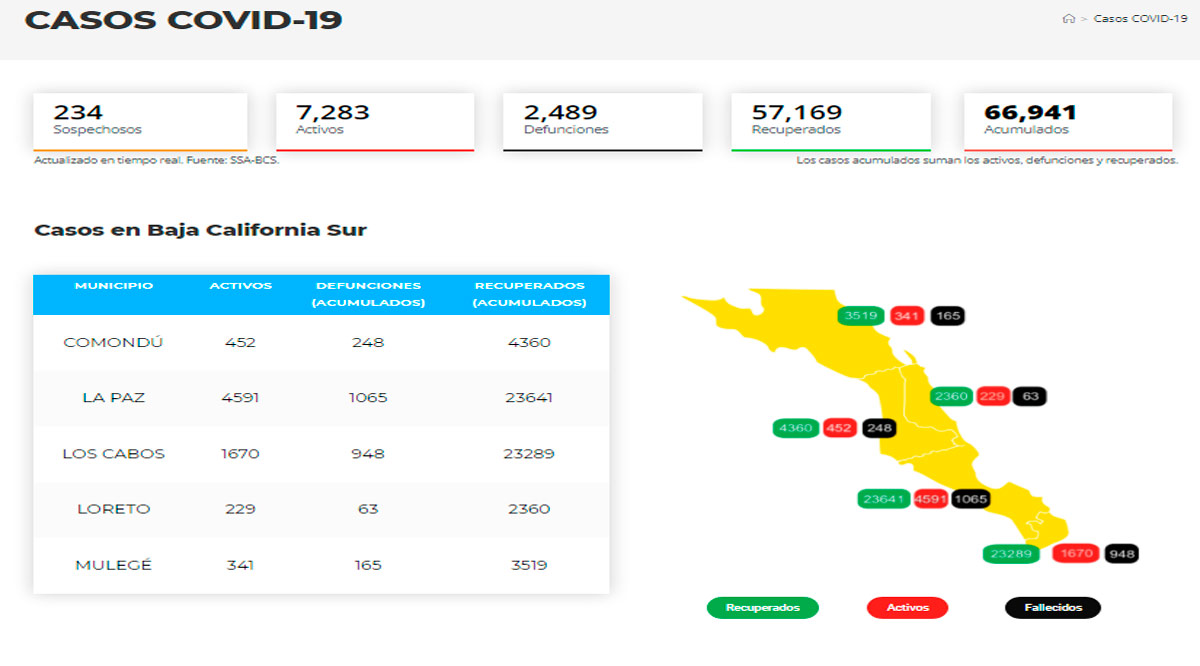1200x666 pixels.
Task: Click black 1065 badge on the map
Action: [x=971, y=498]
